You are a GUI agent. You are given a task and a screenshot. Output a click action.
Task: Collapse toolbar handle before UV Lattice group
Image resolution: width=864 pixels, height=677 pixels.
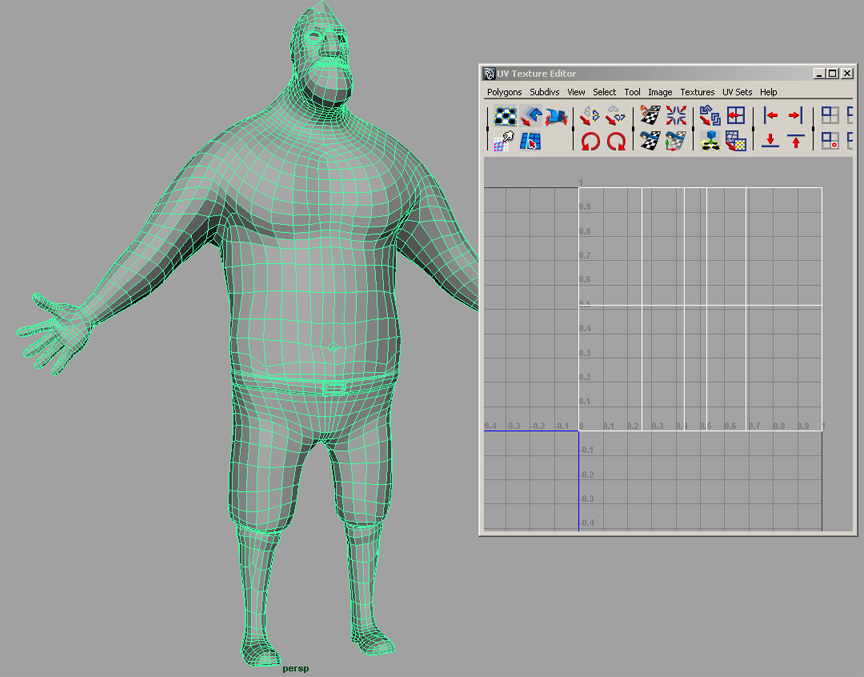coord(488,129)
